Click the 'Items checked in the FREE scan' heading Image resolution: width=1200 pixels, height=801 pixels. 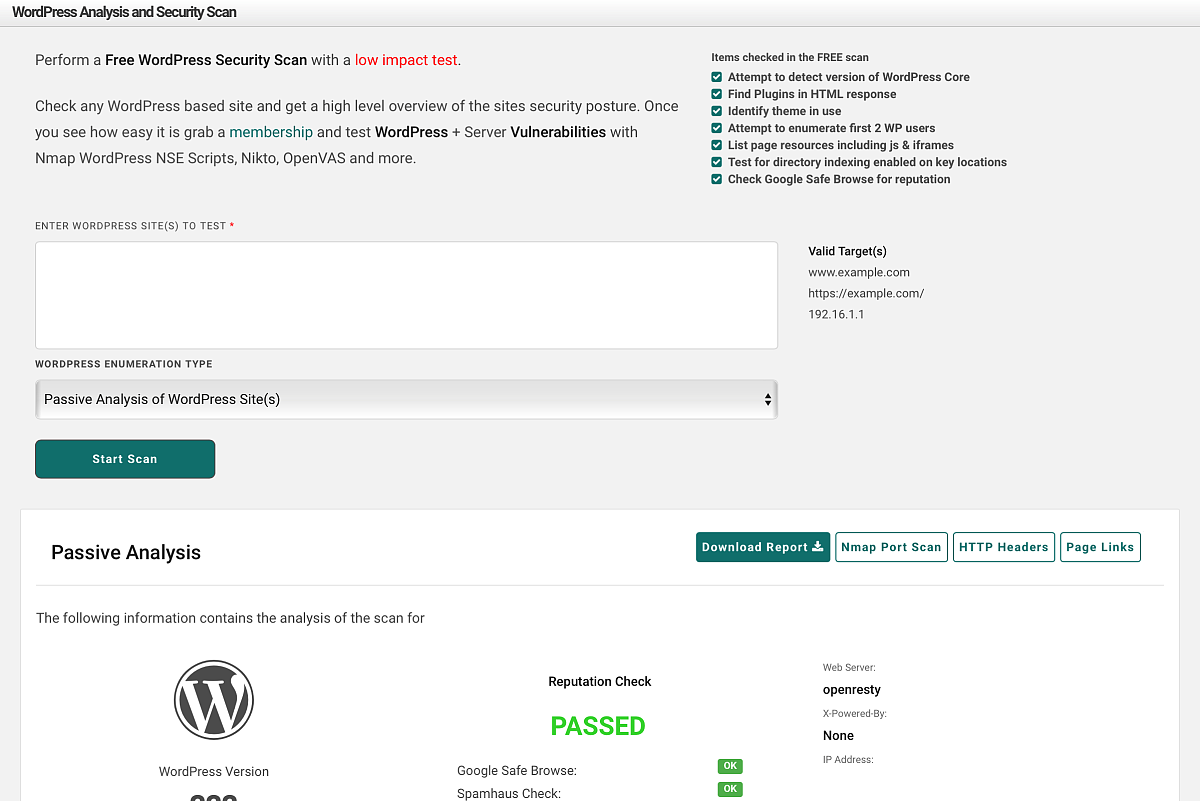coord(790,57)
